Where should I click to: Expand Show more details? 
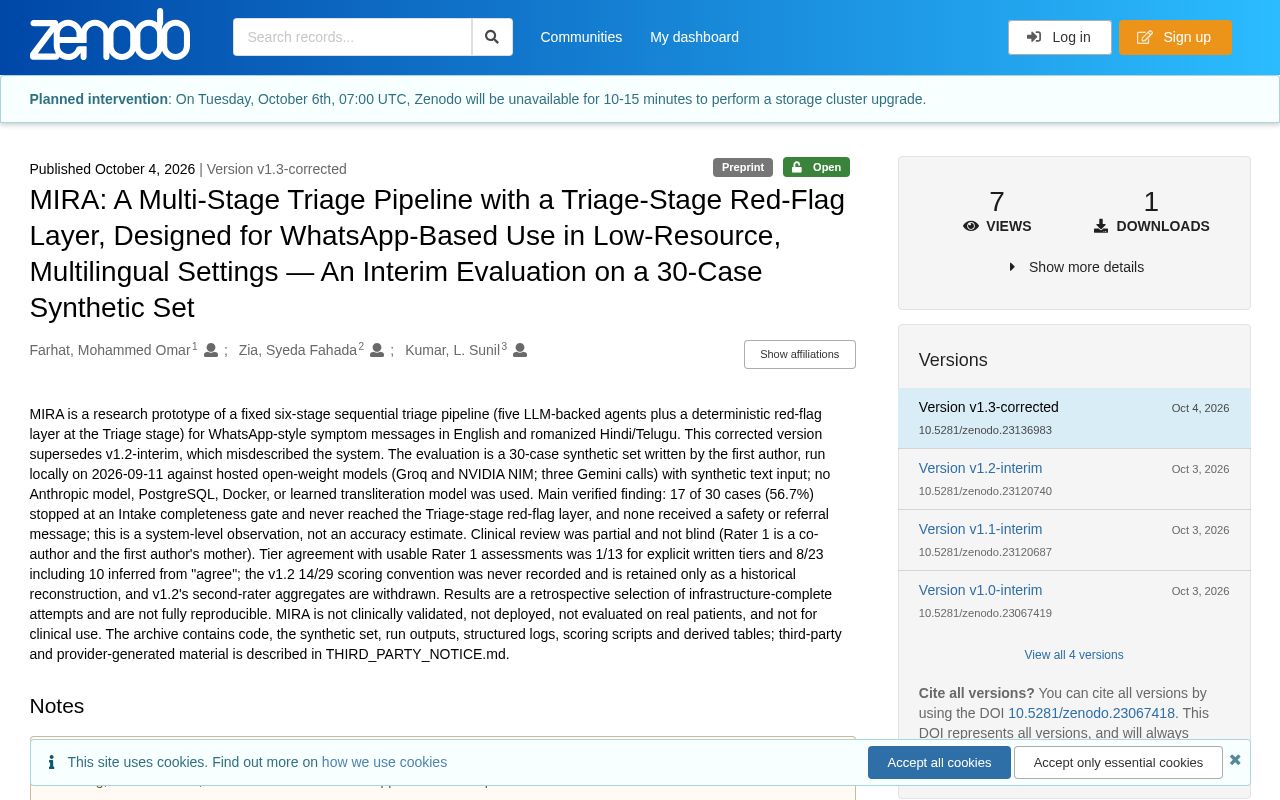(x=1076, y=267)
